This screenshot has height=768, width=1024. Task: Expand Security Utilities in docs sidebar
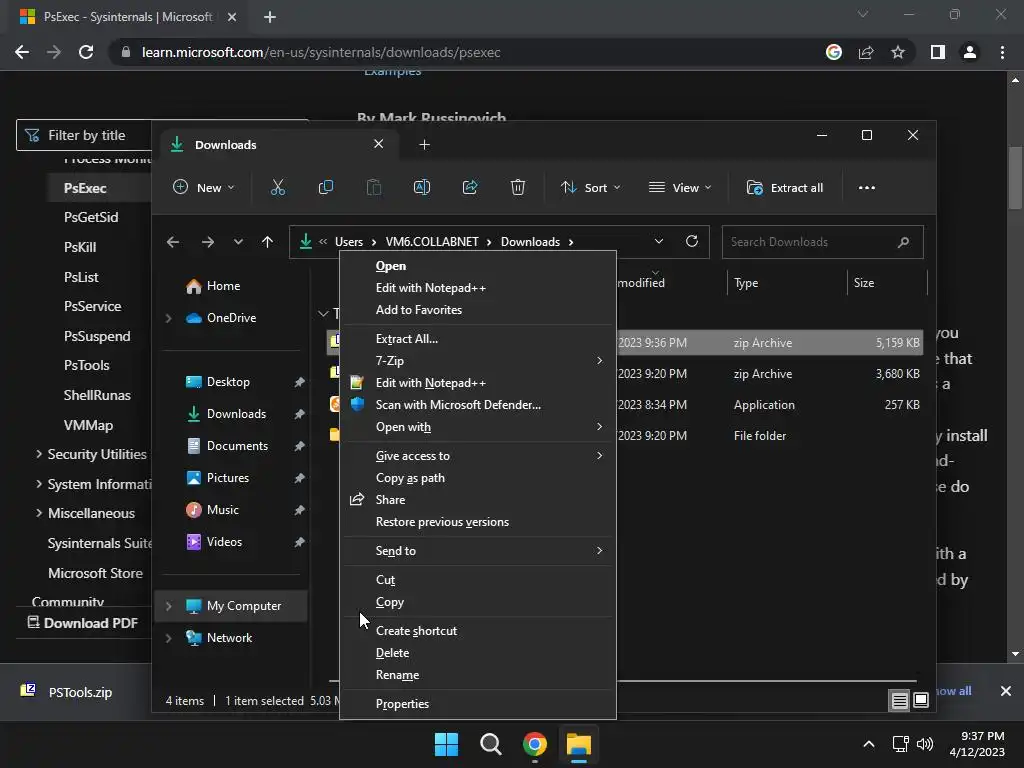coord(39,454)
